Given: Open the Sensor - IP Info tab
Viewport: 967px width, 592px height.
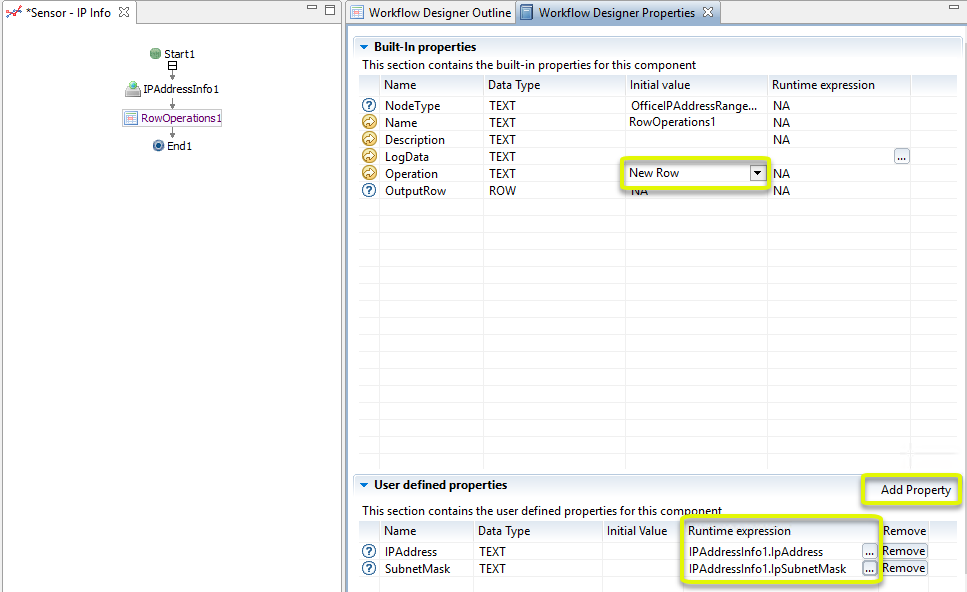Looking at the screenshot, I should coord(68,12).
